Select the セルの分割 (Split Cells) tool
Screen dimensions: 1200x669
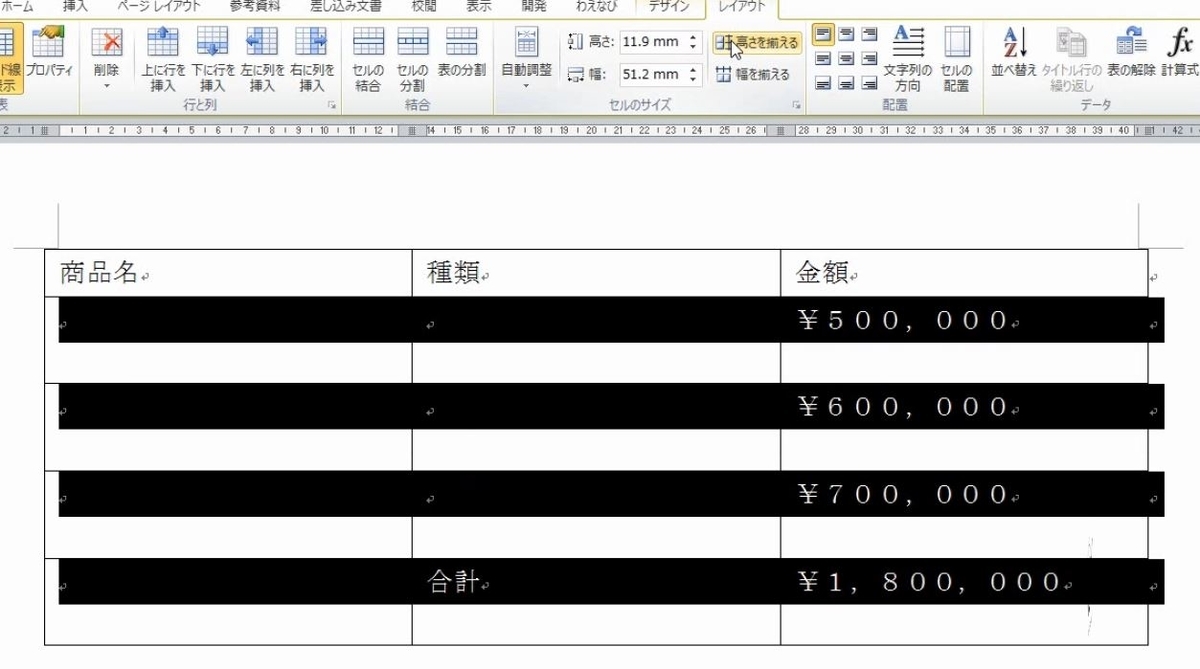pos(413,57)
